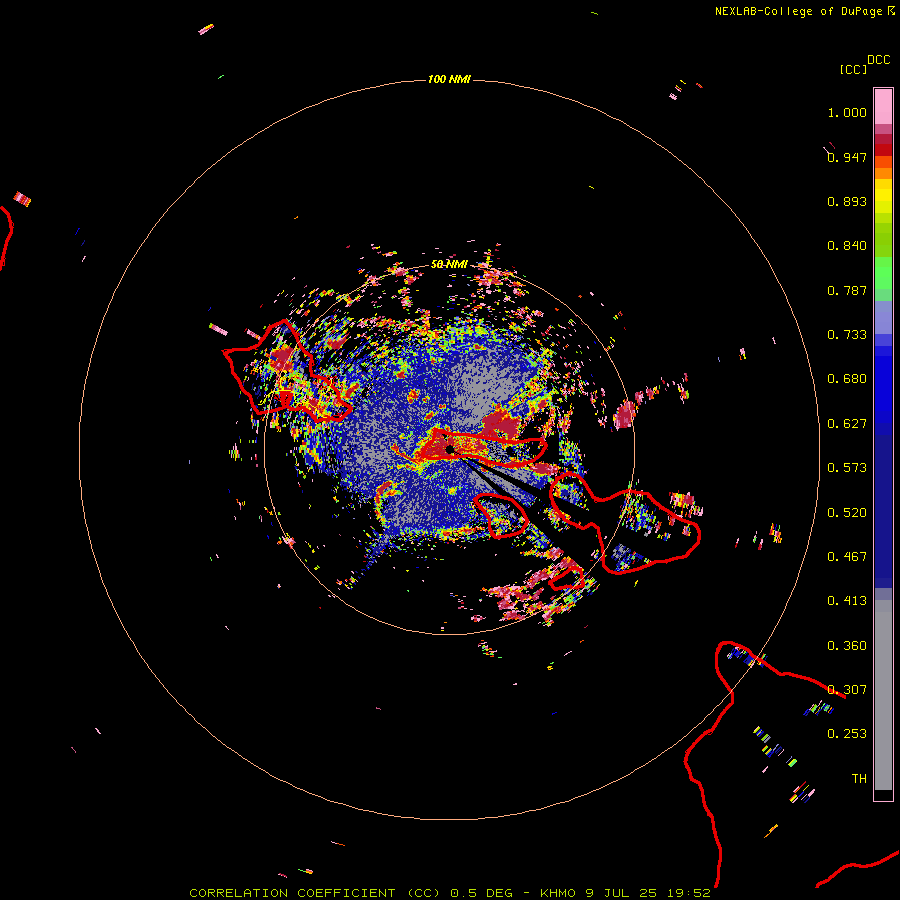Click the 0.787 color scale label

point(847,290)
